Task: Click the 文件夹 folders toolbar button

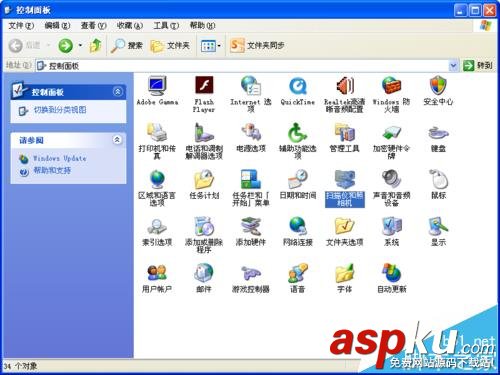Action: (x=170, y=46)
